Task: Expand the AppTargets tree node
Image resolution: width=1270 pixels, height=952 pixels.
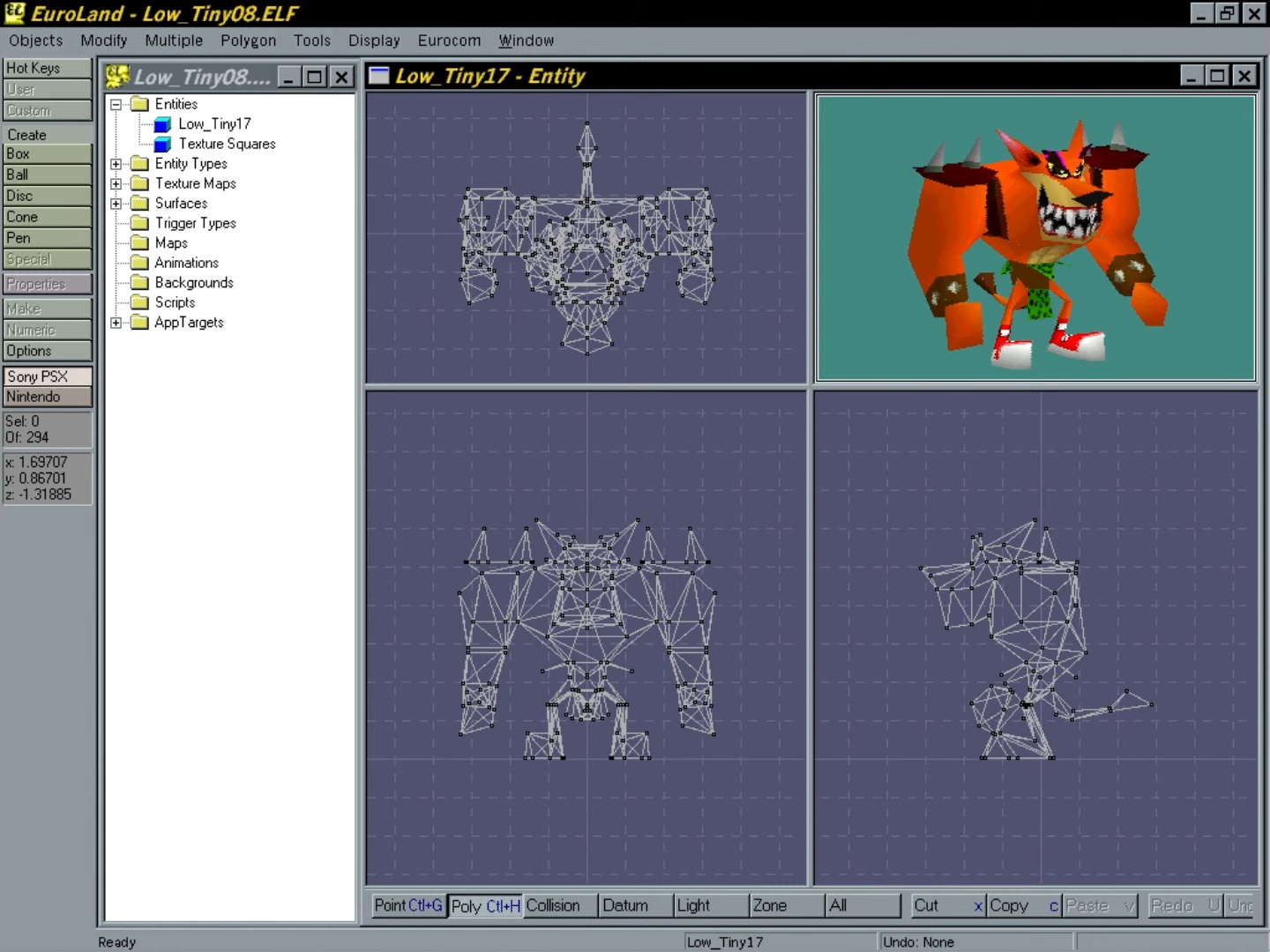Action: 116,323
